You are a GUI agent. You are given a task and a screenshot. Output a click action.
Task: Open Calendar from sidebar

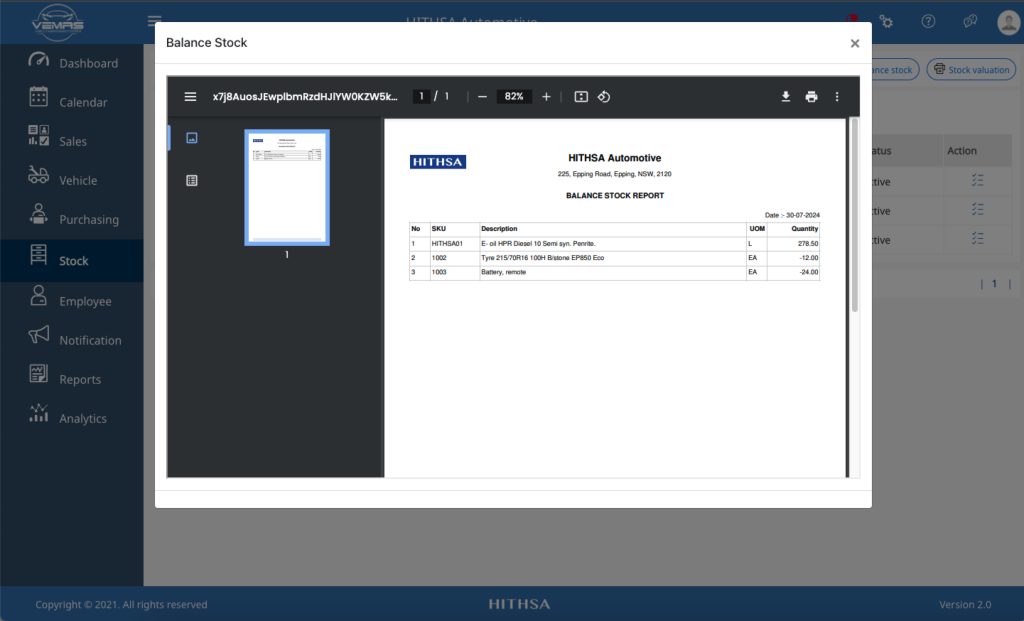[x=83, y=103]
